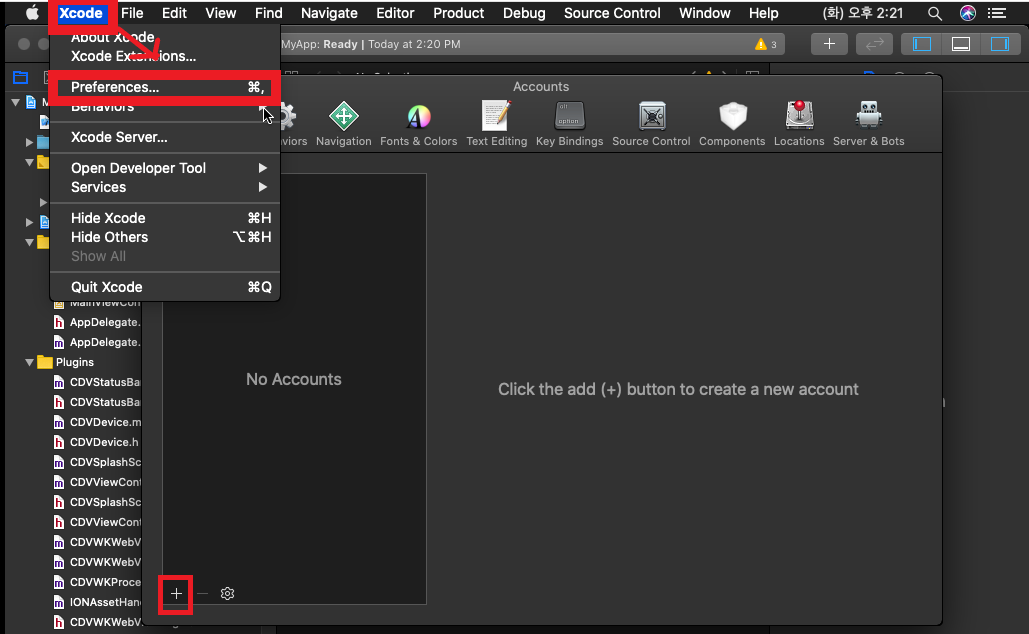Toggle the debug area panel
Image resolution: width=1029 pixels, height=634 pixels.
(961, 44)
